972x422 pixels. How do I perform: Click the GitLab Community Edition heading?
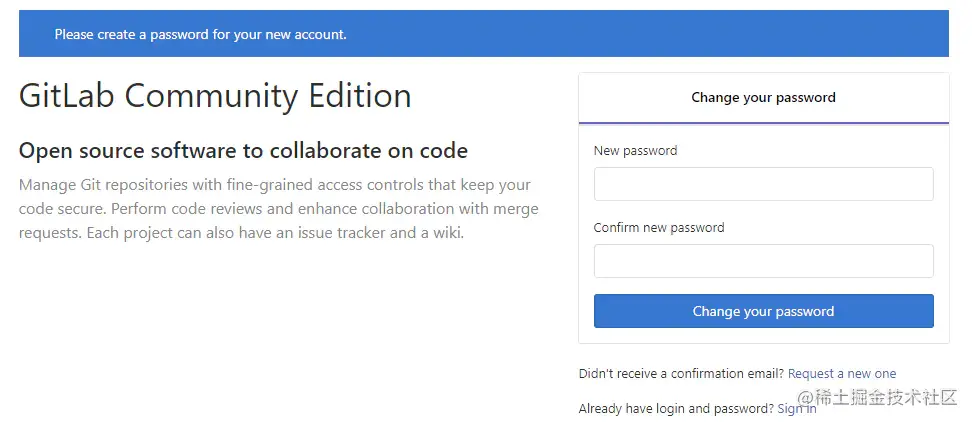[215, 96]
